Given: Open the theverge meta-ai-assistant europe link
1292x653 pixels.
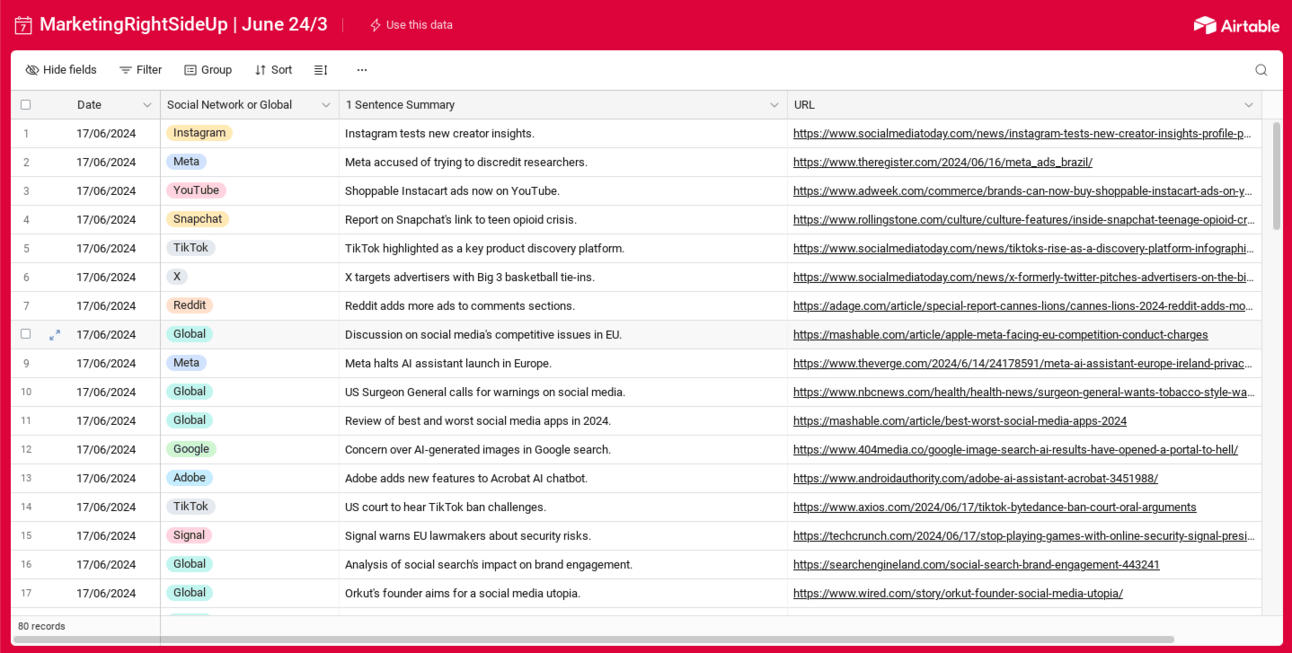Looking at the screenshot, I should click(1023, 364).
